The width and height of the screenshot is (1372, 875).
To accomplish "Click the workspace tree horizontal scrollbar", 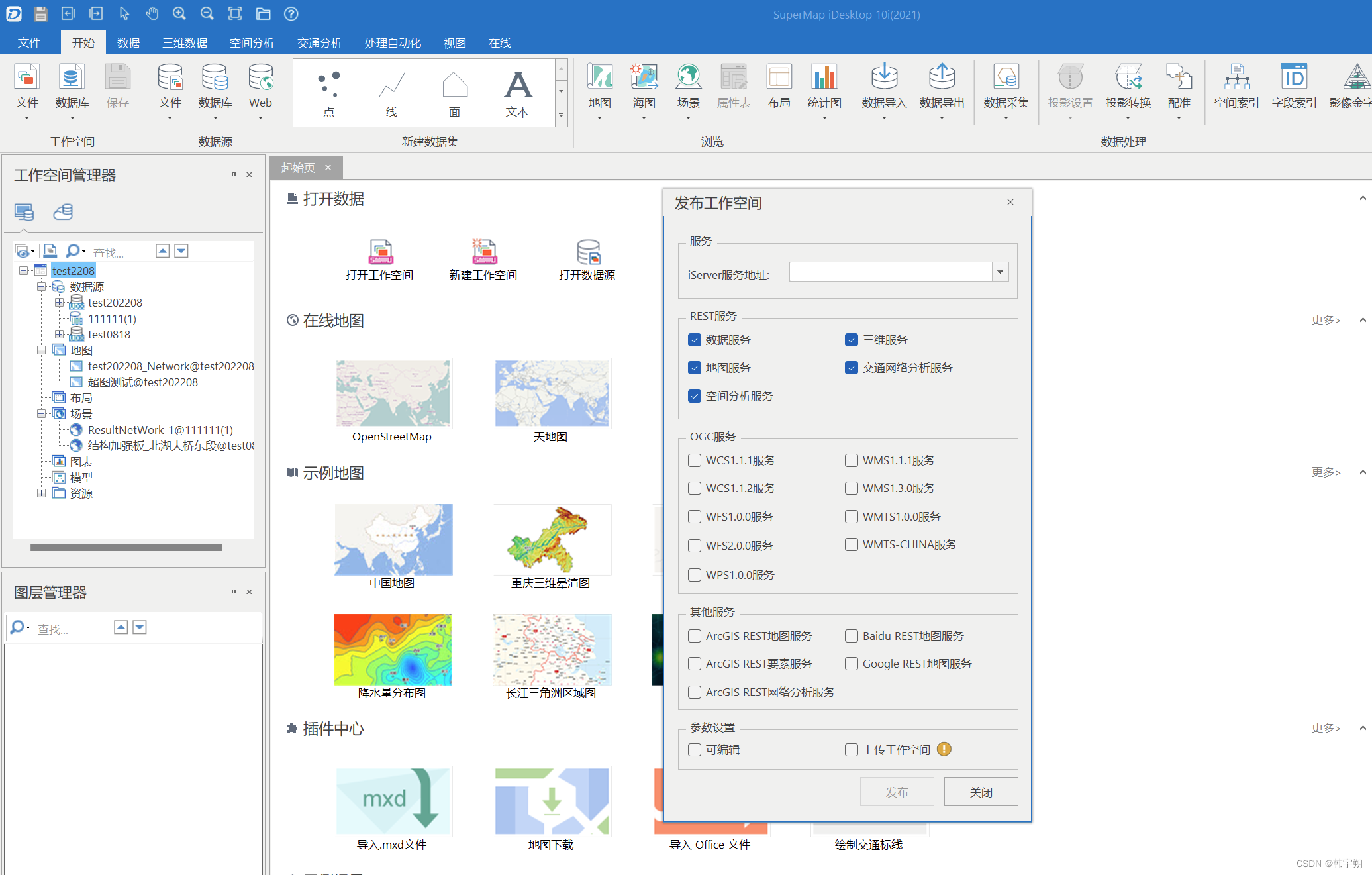I will pos(126,548).
